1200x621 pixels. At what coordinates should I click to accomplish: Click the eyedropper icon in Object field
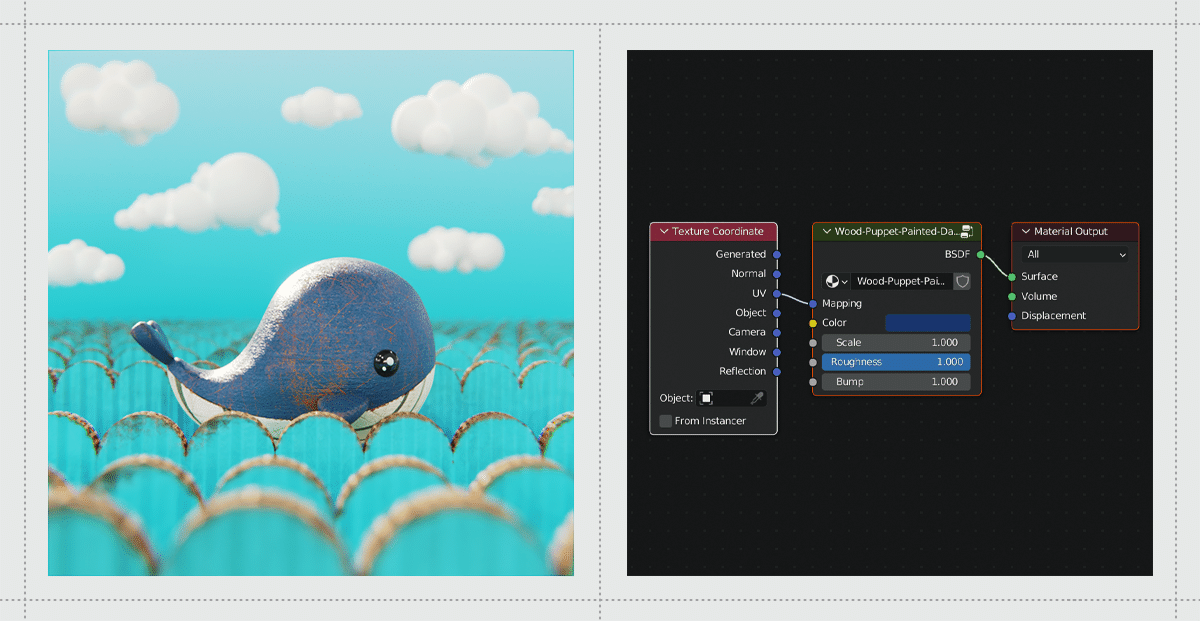pyautogui.click(x=758, y=398)
